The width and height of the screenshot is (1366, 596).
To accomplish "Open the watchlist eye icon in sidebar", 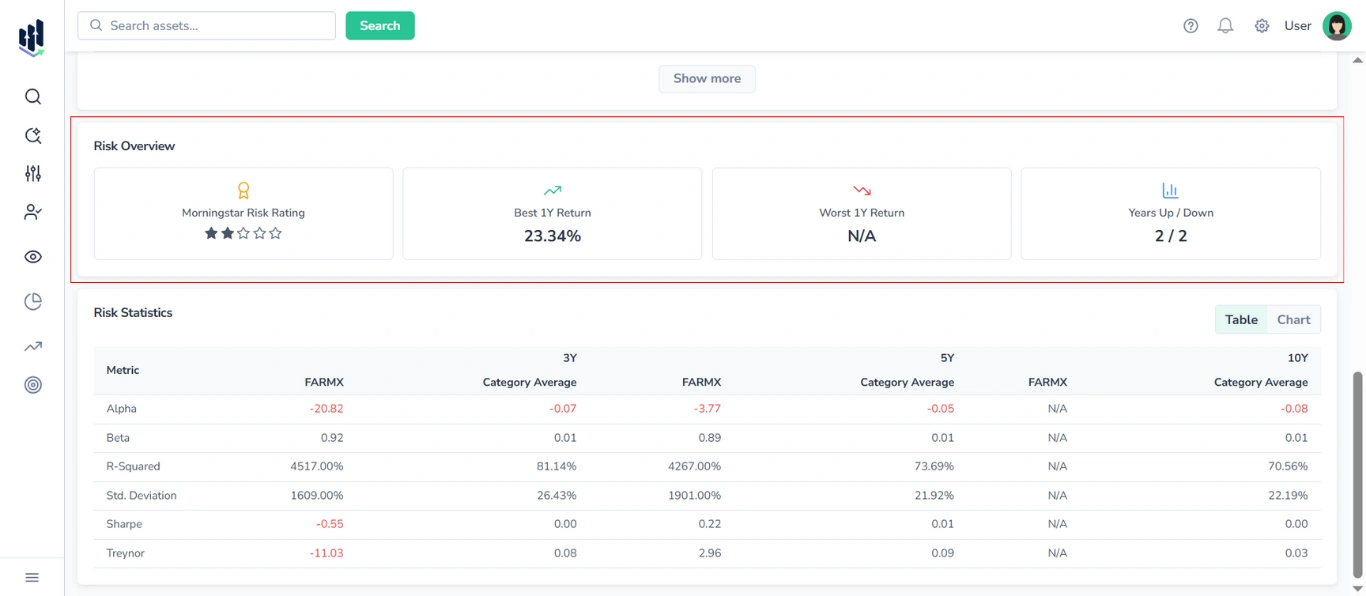I will tap(32, 256).
